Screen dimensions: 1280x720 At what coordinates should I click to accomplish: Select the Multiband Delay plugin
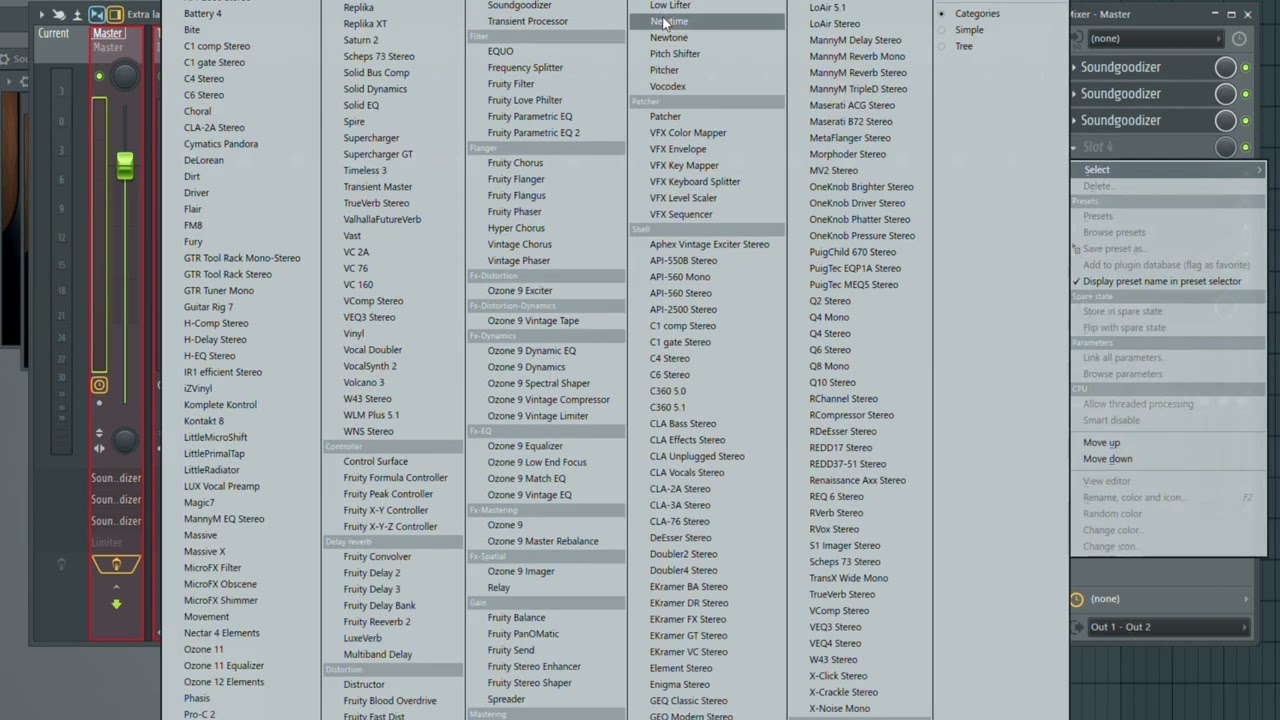click(x=377, y=655)
